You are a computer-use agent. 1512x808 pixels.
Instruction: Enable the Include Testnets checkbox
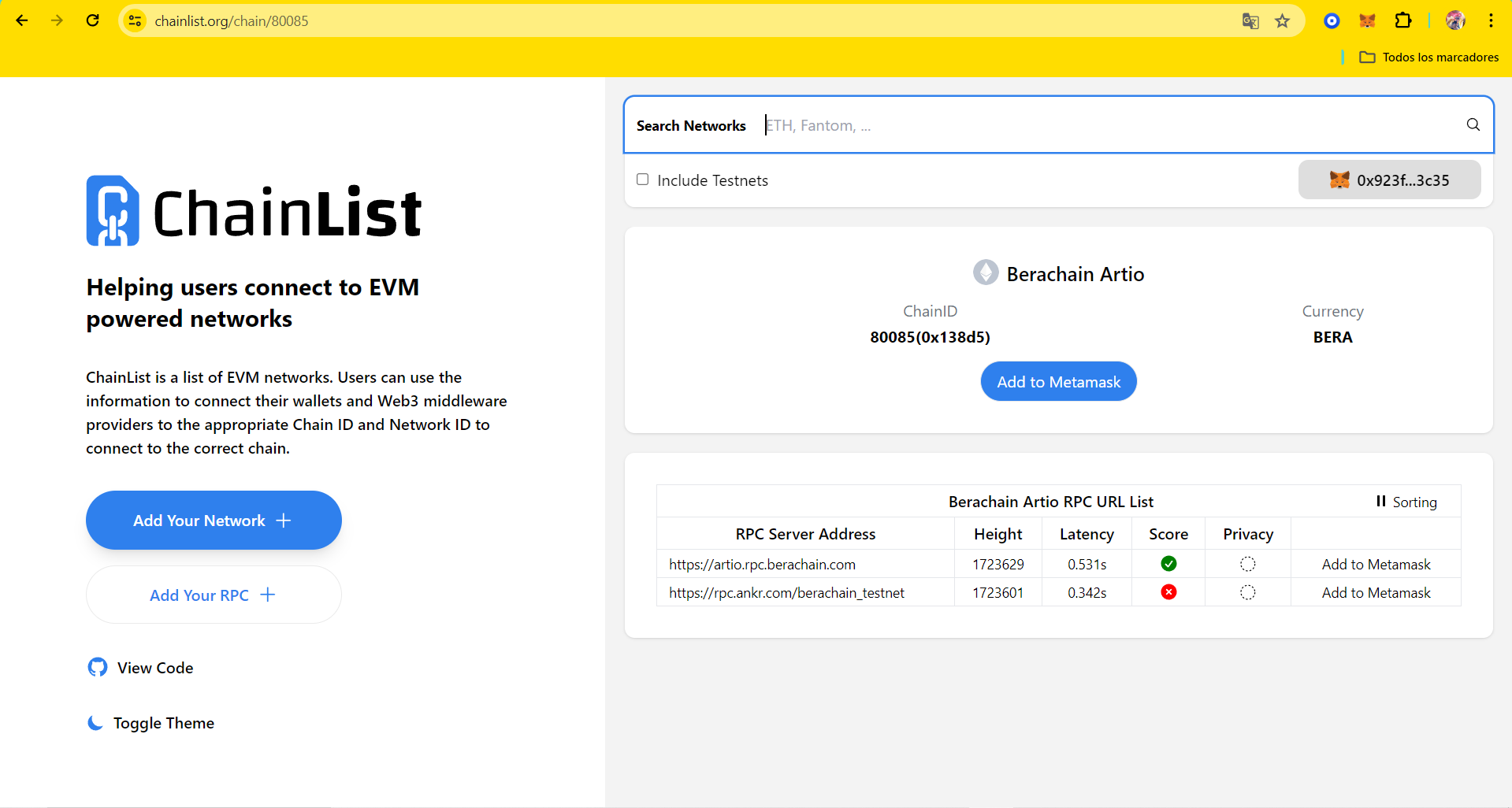point(643,180)
